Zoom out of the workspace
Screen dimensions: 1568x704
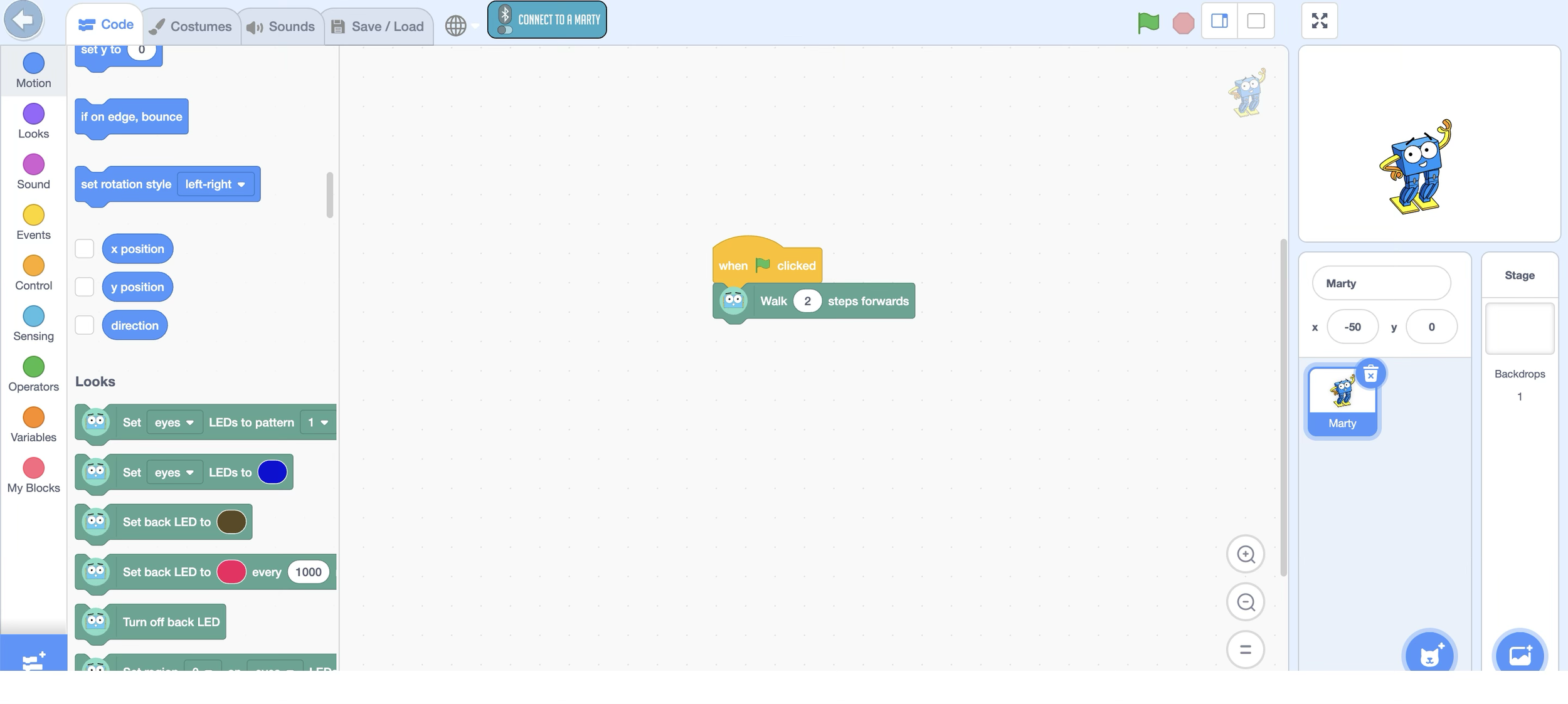pyautogui.click(x=1245, y=602)
